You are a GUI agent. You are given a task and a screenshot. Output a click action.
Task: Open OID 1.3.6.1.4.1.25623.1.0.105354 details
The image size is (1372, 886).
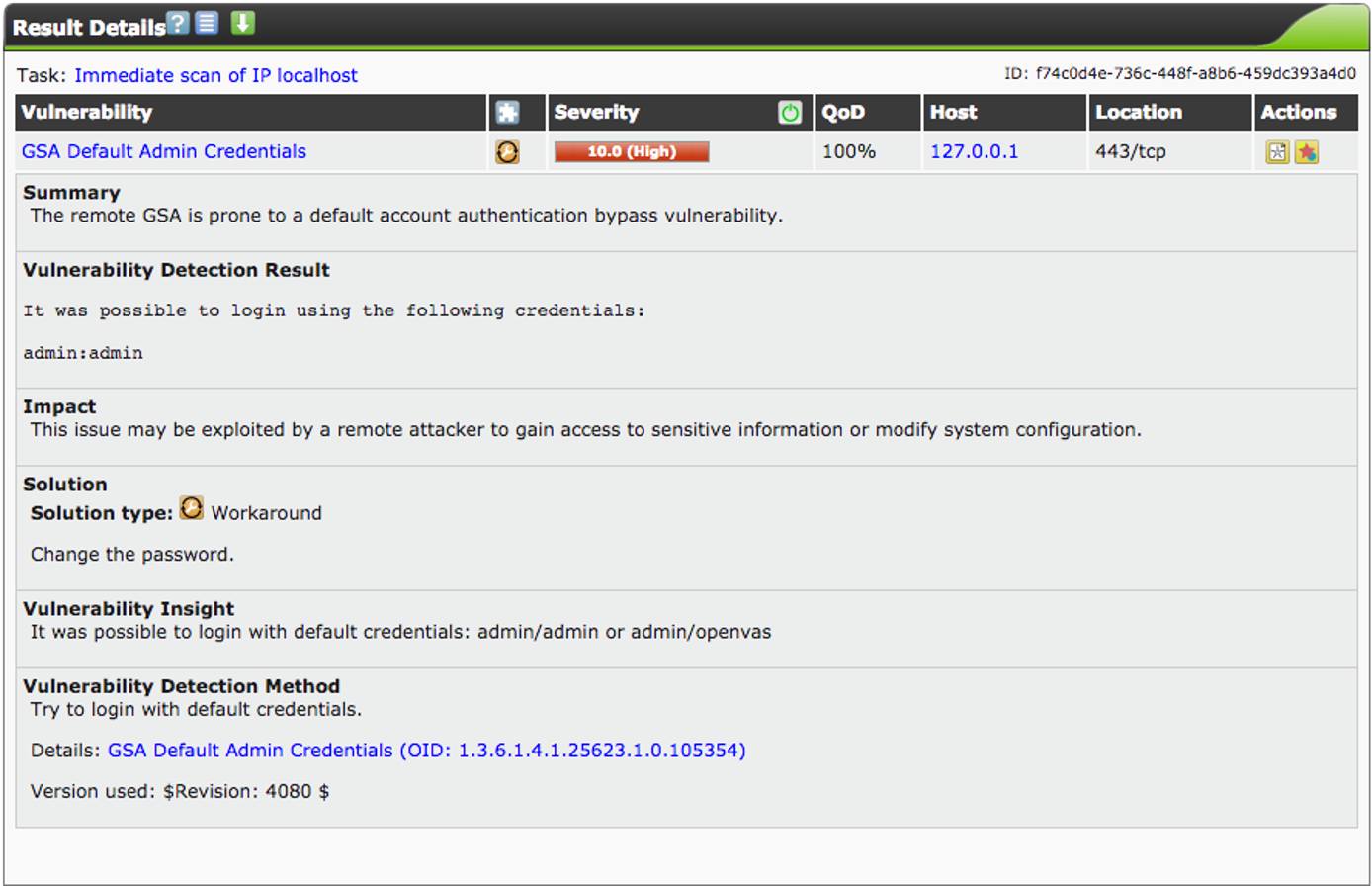click(427, 751)
